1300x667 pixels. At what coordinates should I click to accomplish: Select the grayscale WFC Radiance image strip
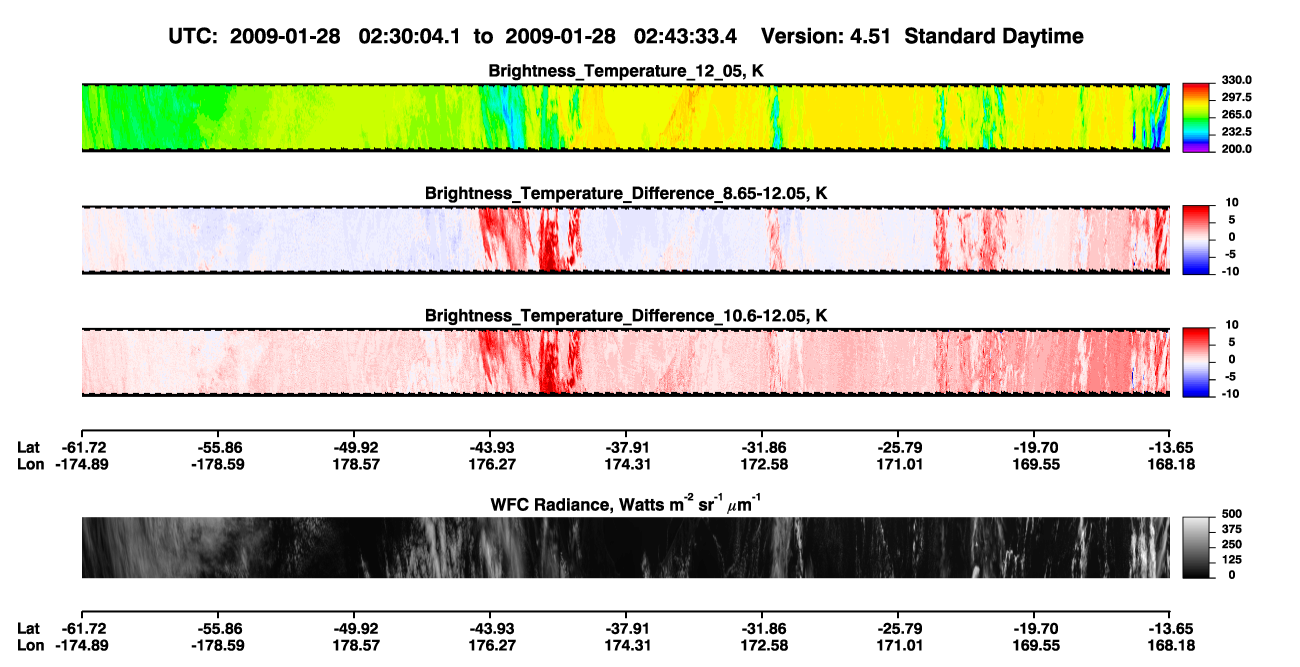625,547
